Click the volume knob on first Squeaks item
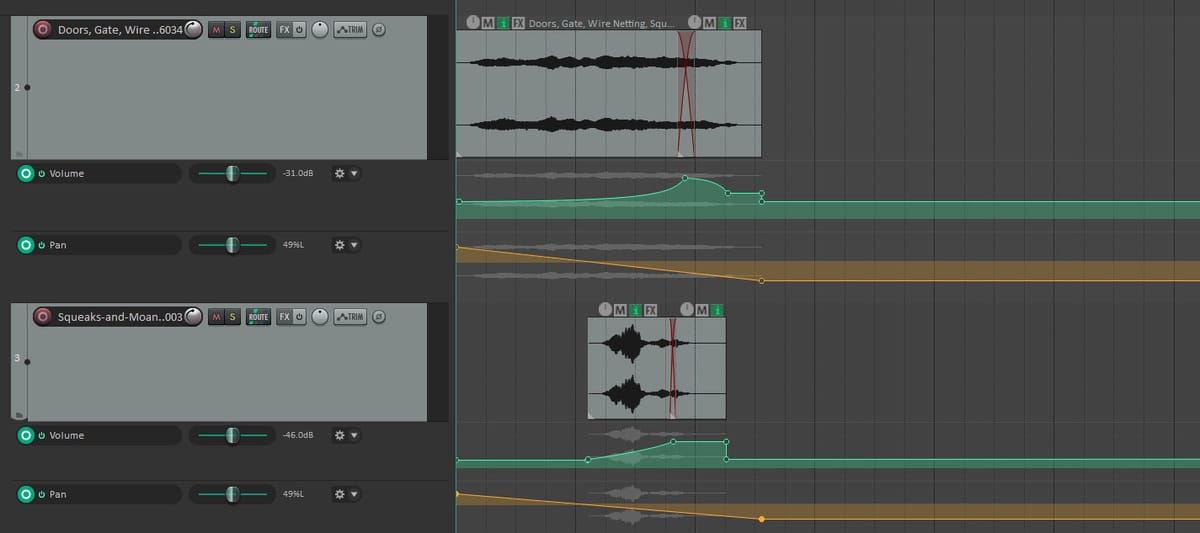 pyautogui.click(x=605, y=310)
